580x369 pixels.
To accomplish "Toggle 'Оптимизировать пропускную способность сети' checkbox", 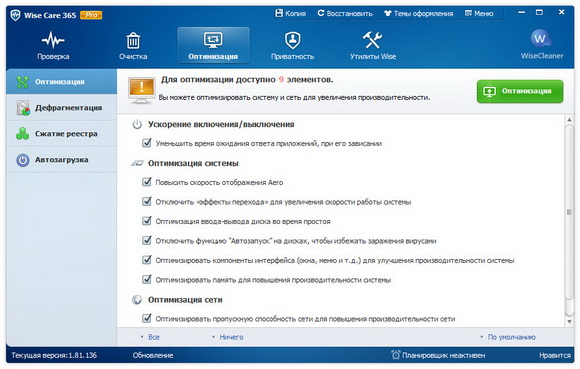I will click(x=147, y=318).
